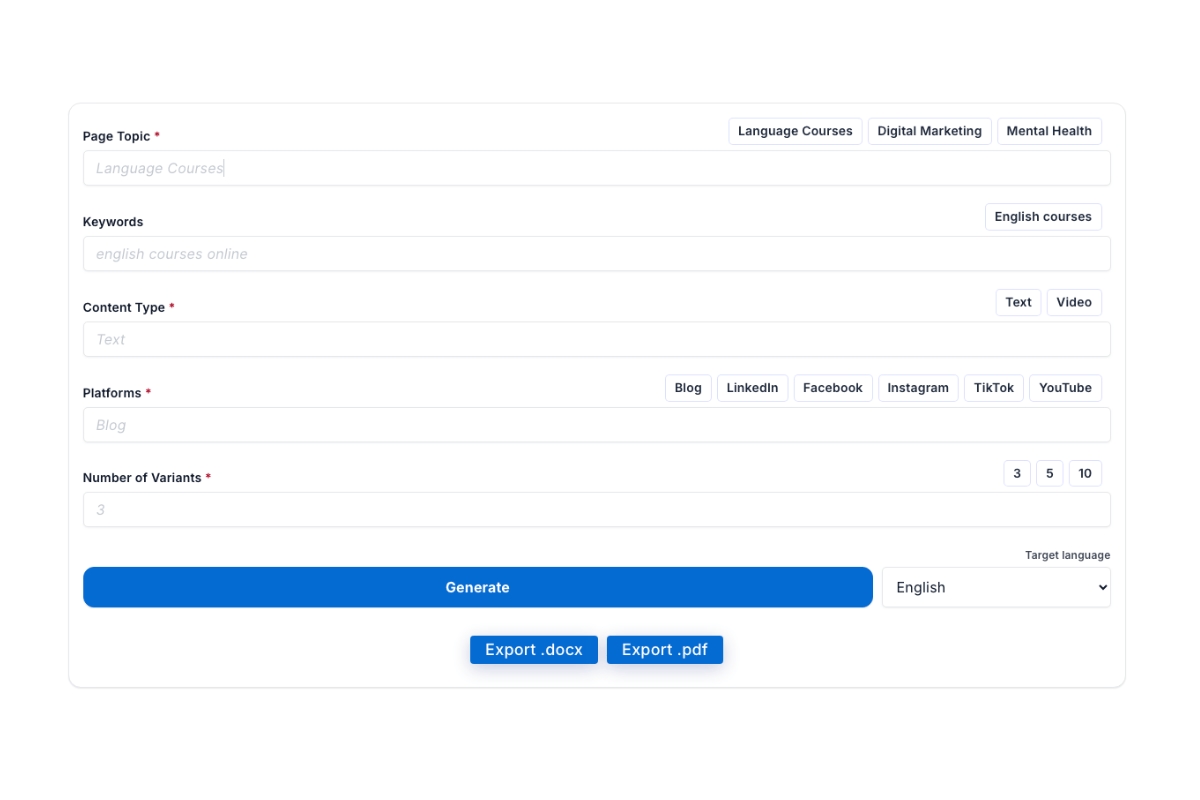Click into the Keywords text field

(596, 254)
